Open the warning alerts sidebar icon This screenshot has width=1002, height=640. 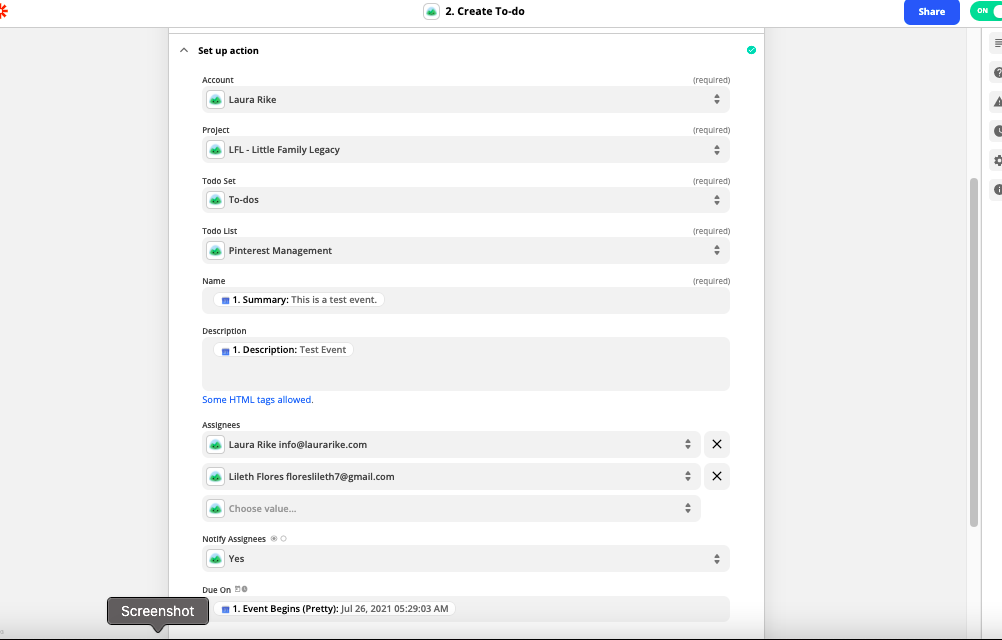(997, 102)
